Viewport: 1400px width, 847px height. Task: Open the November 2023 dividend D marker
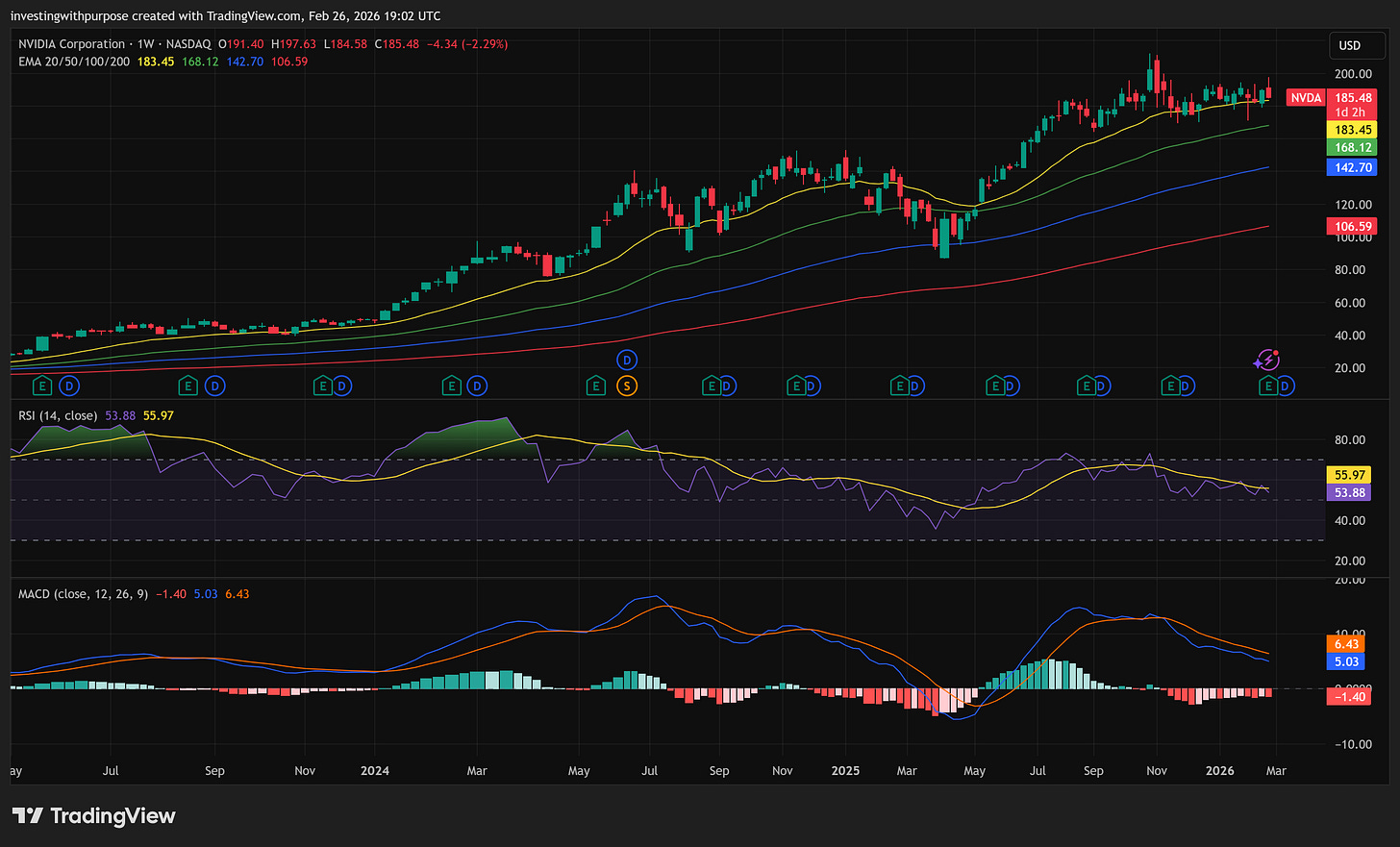[341, 386]
